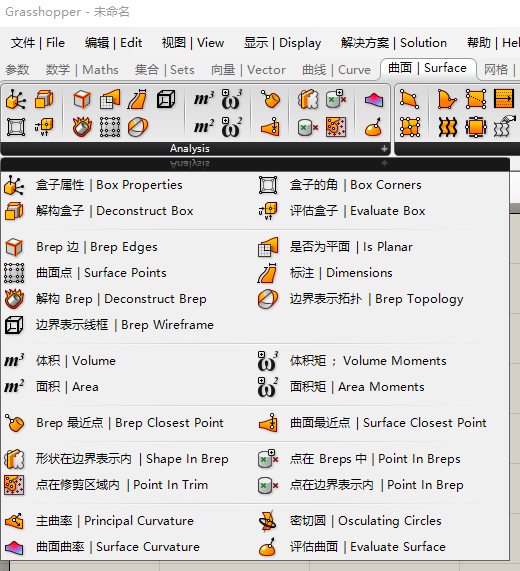The height and width of the screenshot is (571, 520).
Task: Open the 编辑 | Edit menu
Action: (113, 43)
